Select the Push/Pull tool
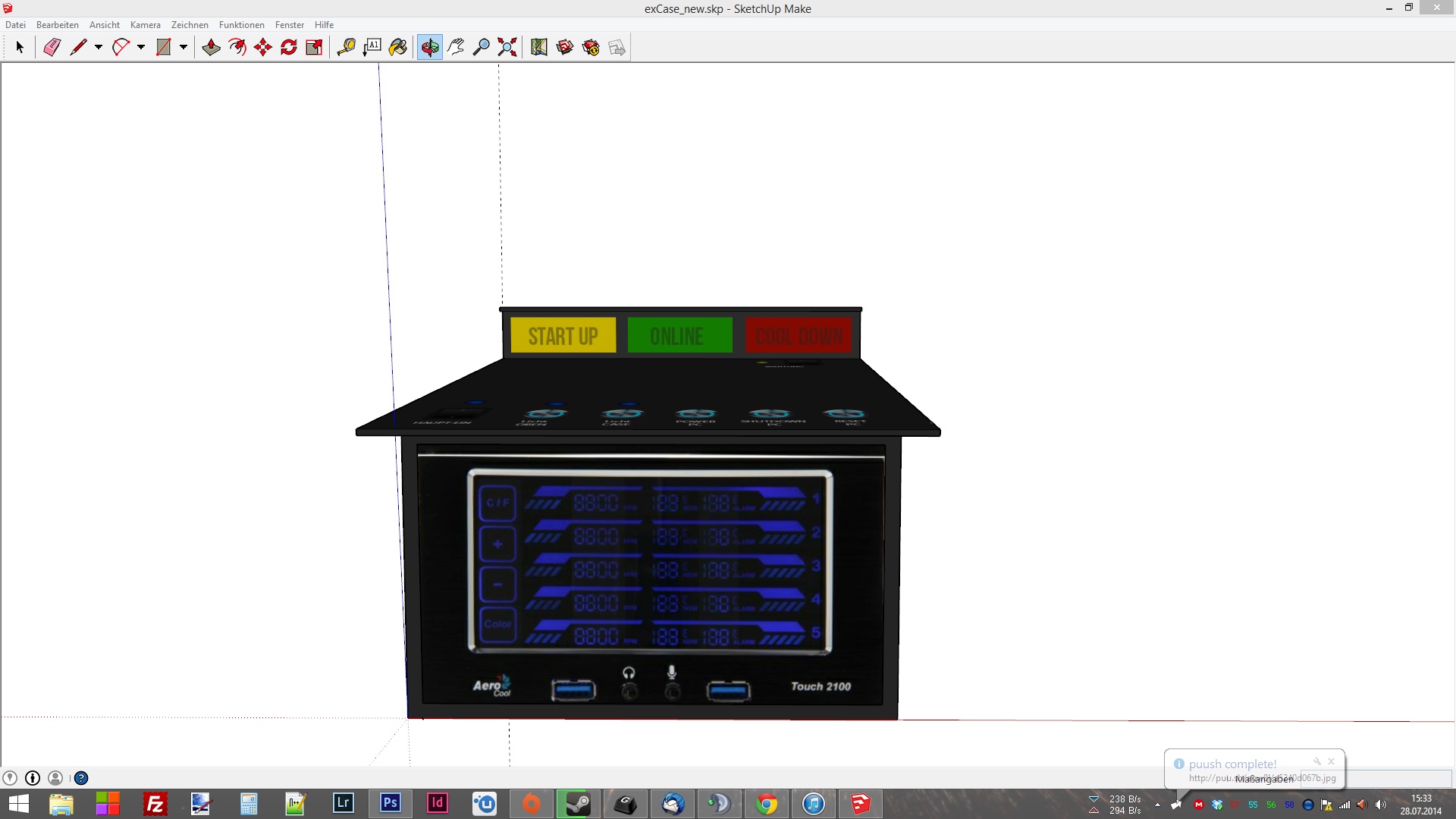1456x819 pixels. 212,47
